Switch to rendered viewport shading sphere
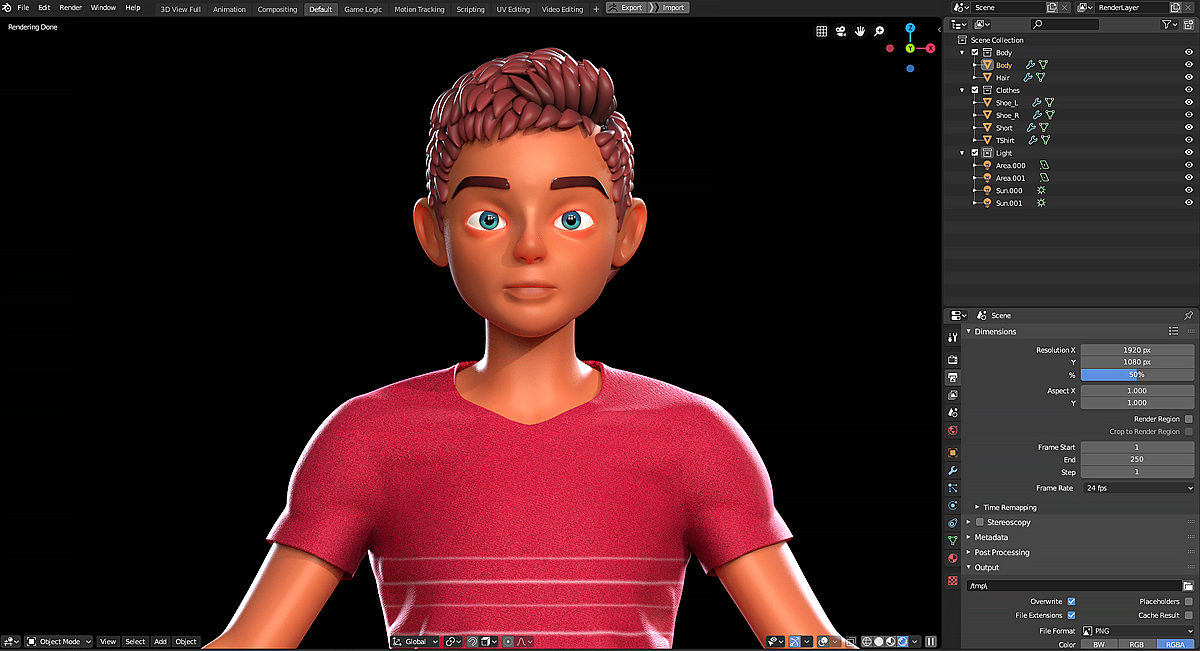1200x651 pixels. (x=903, y=641)
